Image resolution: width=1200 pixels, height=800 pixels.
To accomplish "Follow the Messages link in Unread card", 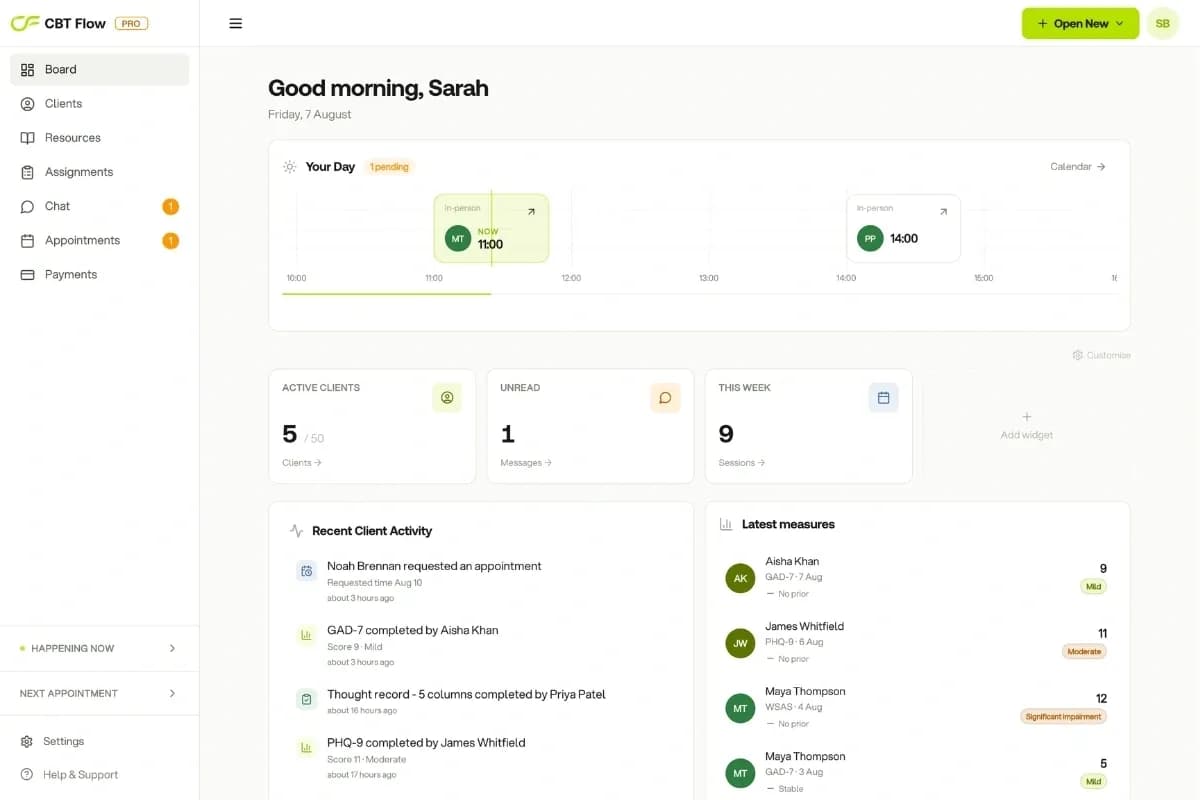I will pyautogui.click(x=526, y=463).
